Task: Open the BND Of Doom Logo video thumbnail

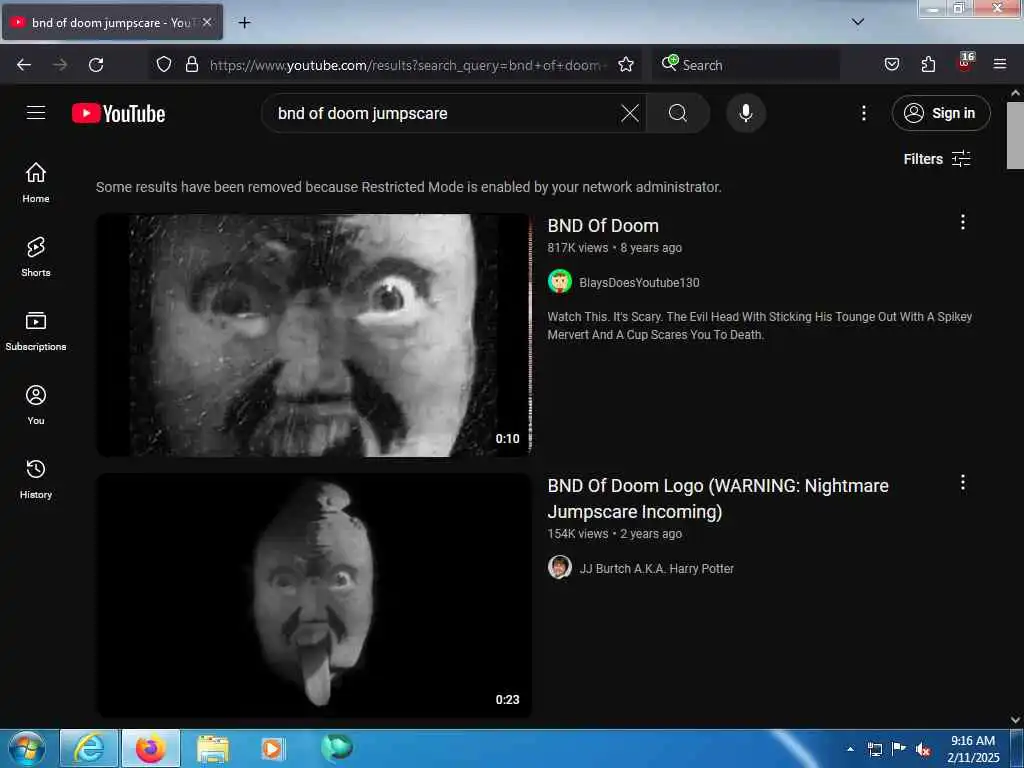Action: pos(313,596)
